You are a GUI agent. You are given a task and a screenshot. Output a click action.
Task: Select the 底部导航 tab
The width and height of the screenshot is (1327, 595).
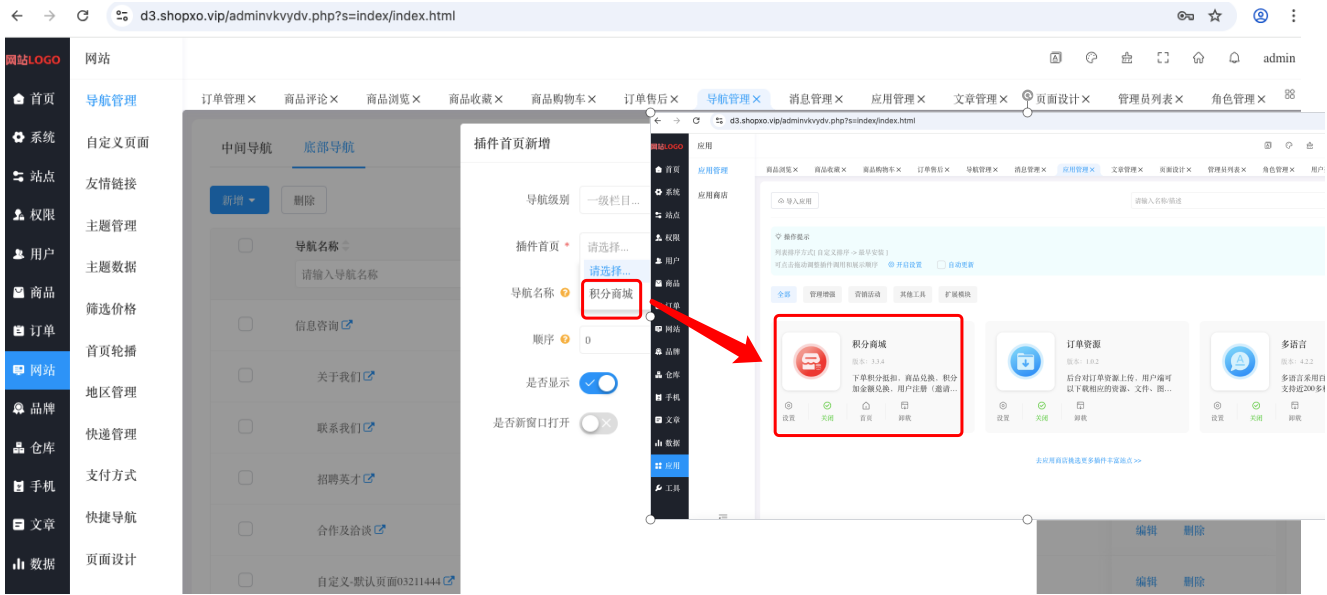pyautogui.click(x=329, y=148)
